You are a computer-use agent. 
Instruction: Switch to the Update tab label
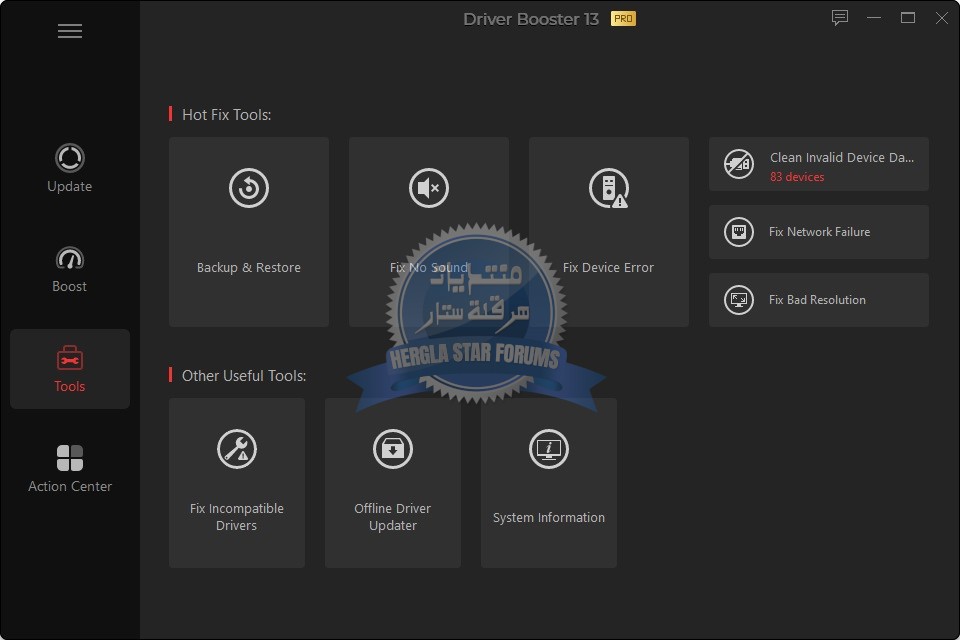click(70, 187)
